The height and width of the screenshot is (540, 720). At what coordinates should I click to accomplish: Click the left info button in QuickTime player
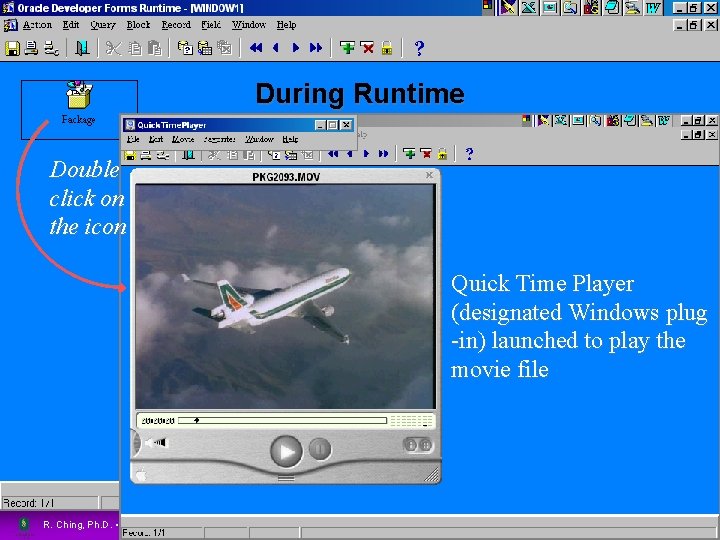tap(411, 444)
